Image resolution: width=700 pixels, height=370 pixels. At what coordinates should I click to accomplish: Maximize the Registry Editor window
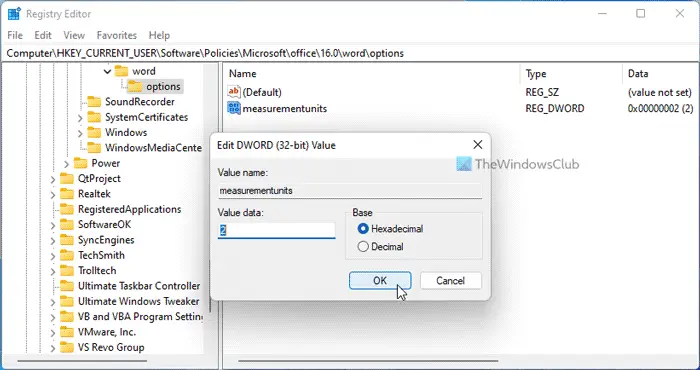click(640, 14)
